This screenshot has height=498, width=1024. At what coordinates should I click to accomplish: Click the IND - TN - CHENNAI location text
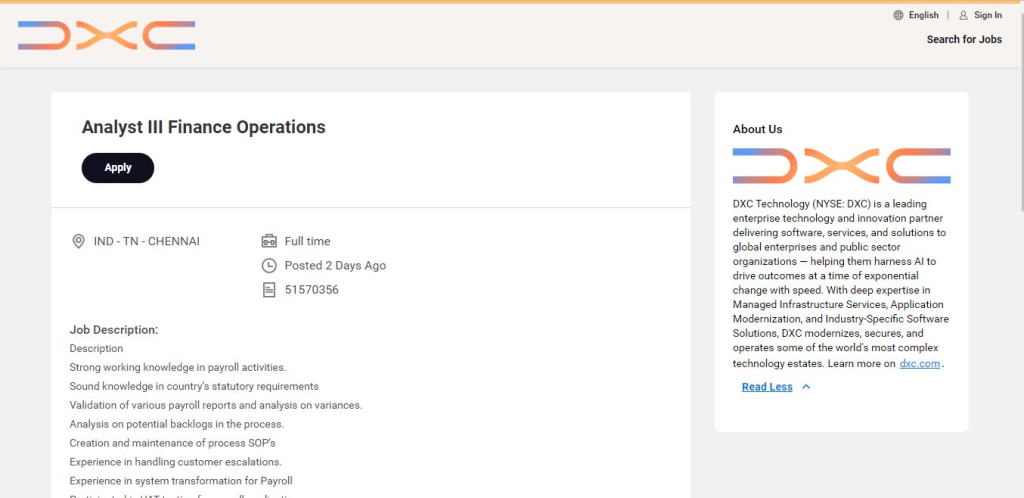tap(147, 241)
